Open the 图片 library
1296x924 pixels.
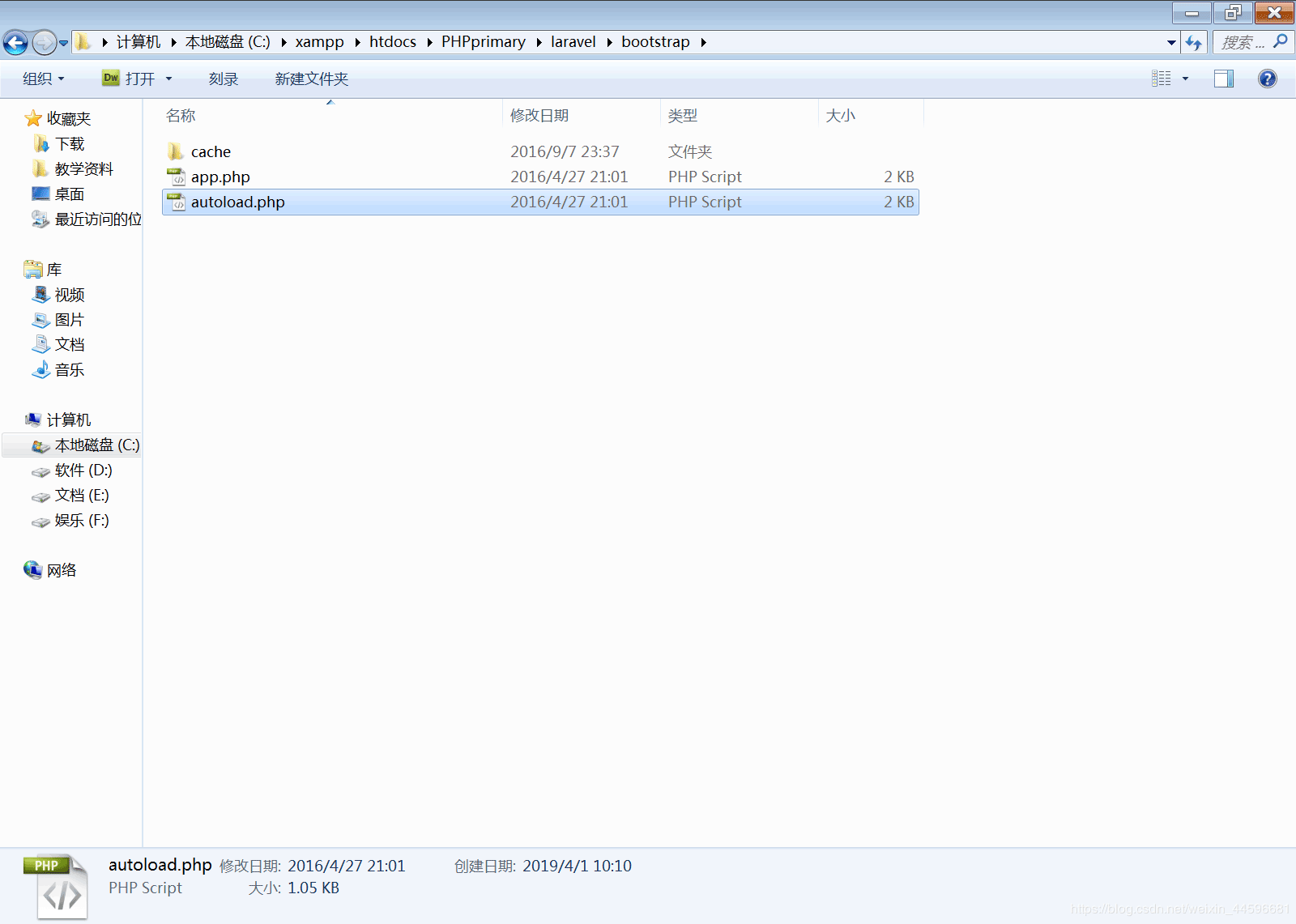pos(70,320)
